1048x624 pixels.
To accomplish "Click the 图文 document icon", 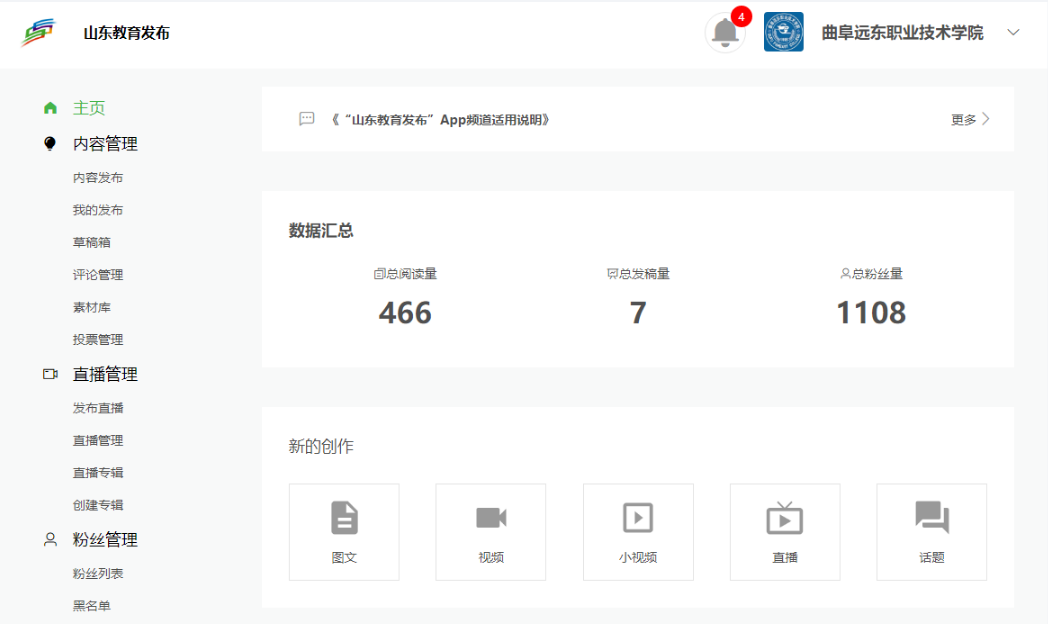I will click(344, 518).
